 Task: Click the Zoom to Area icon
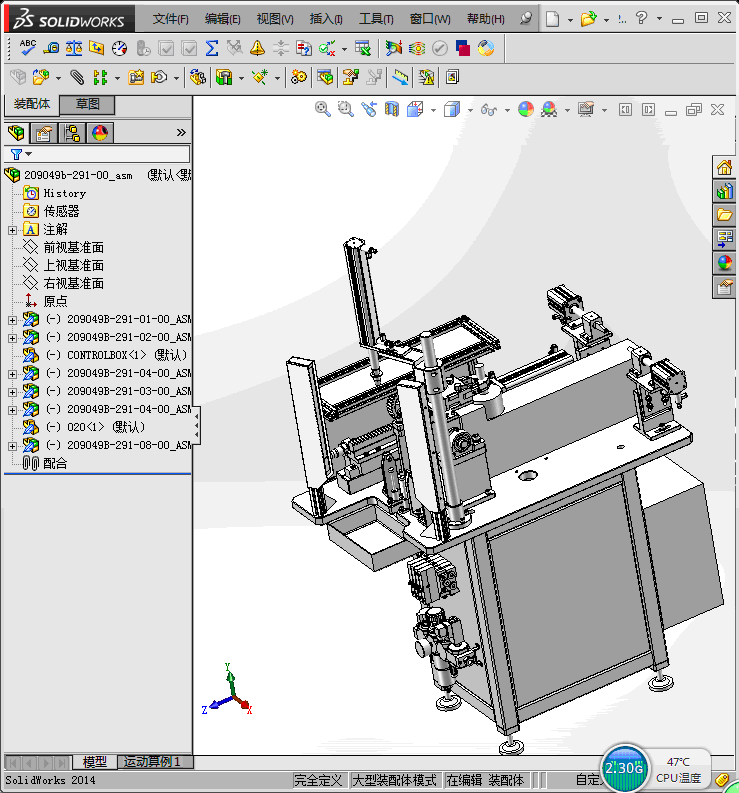click(346, 109)
